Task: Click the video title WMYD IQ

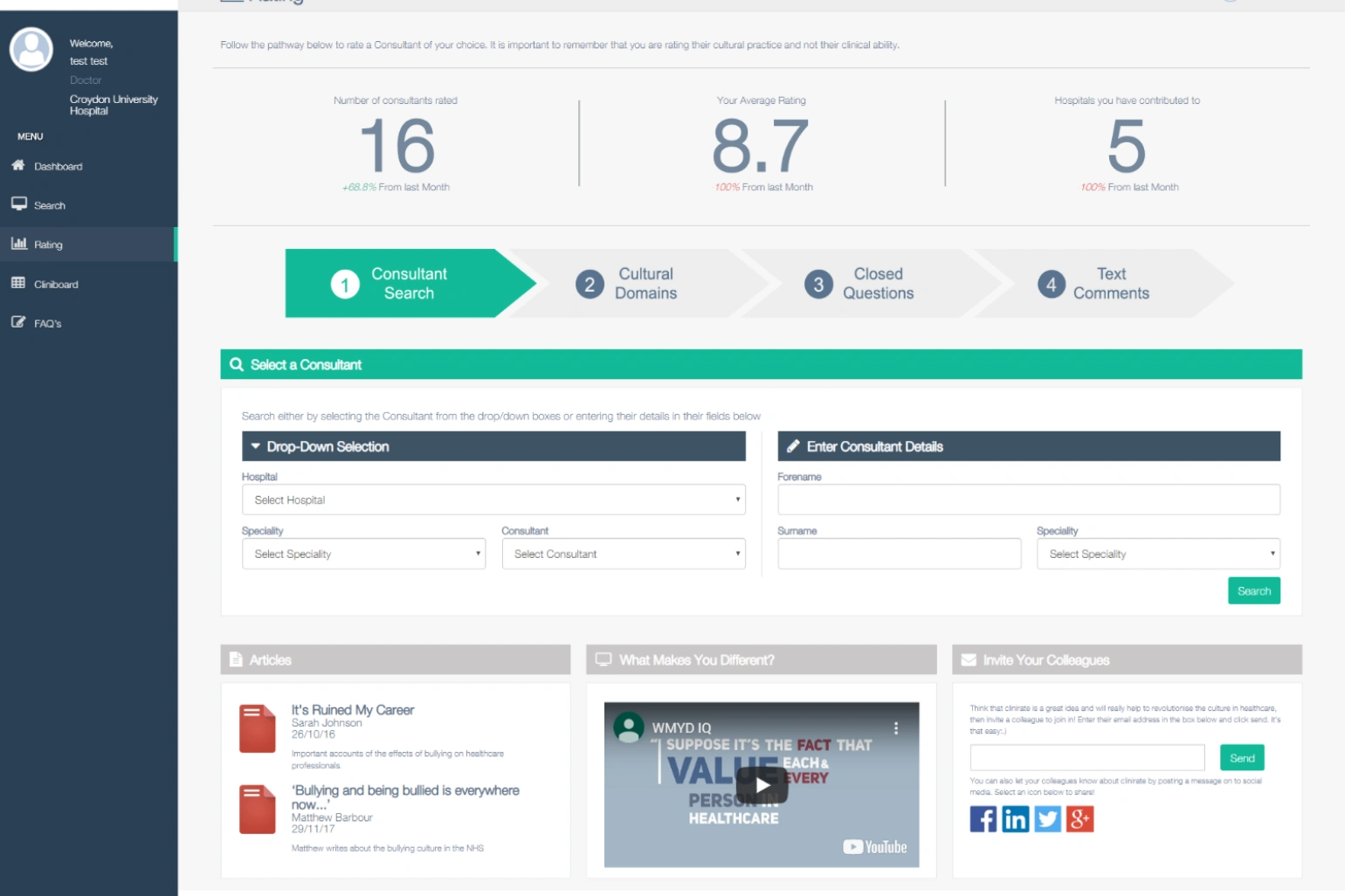Action: [681, 727]
